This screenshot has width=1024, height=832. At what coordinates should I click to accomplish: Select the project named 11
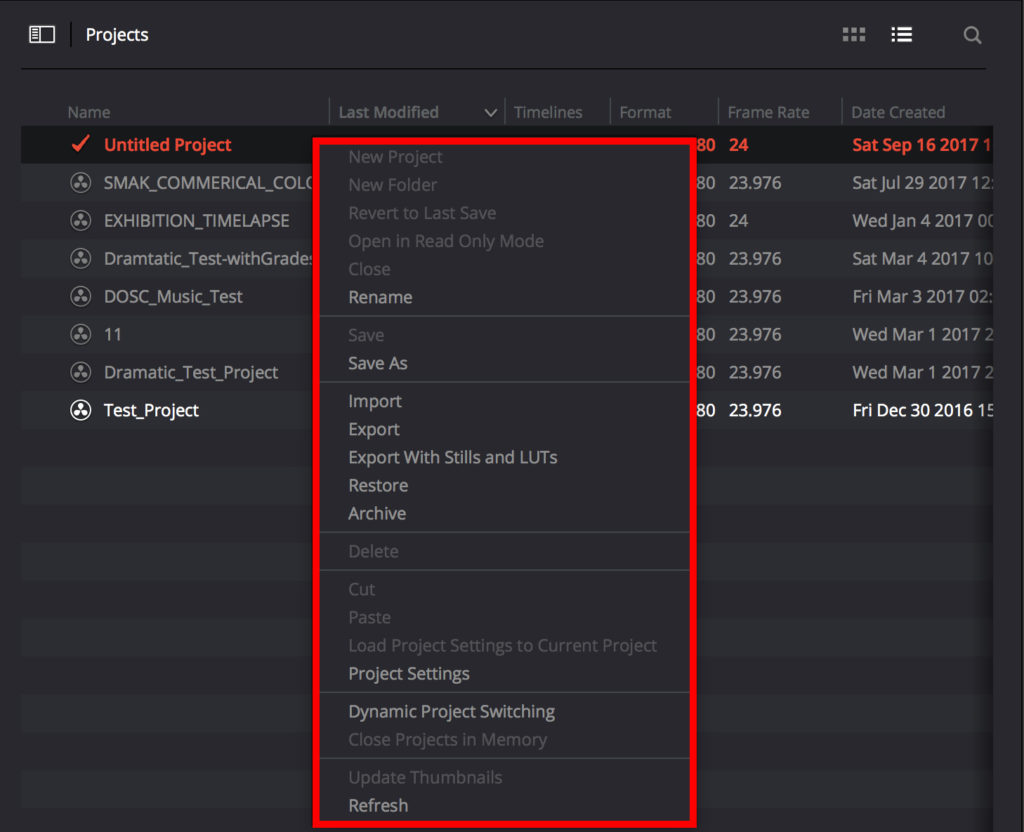coord(113,334)
